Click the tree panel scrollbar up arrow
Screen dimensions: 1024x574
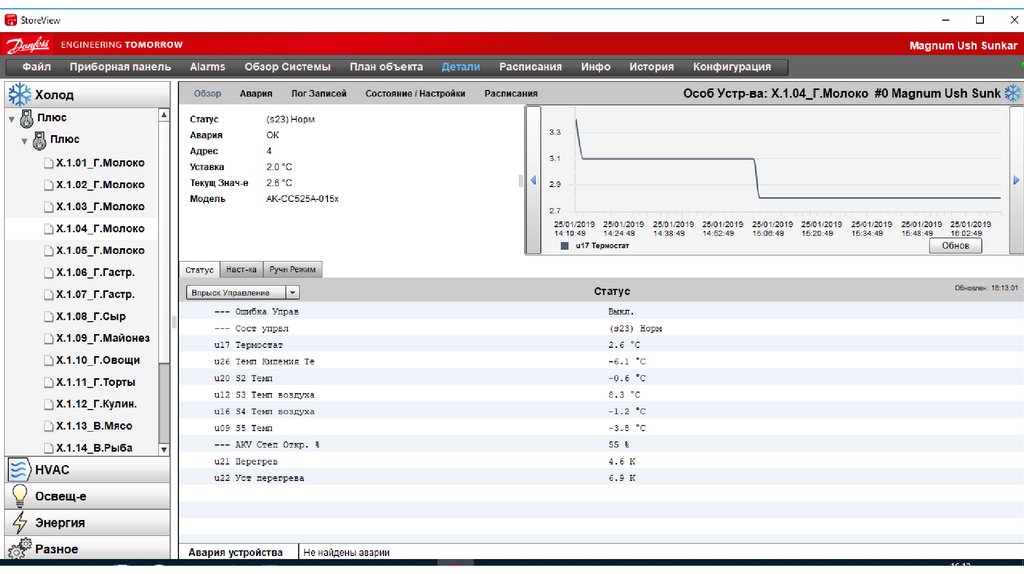point(164,116)
